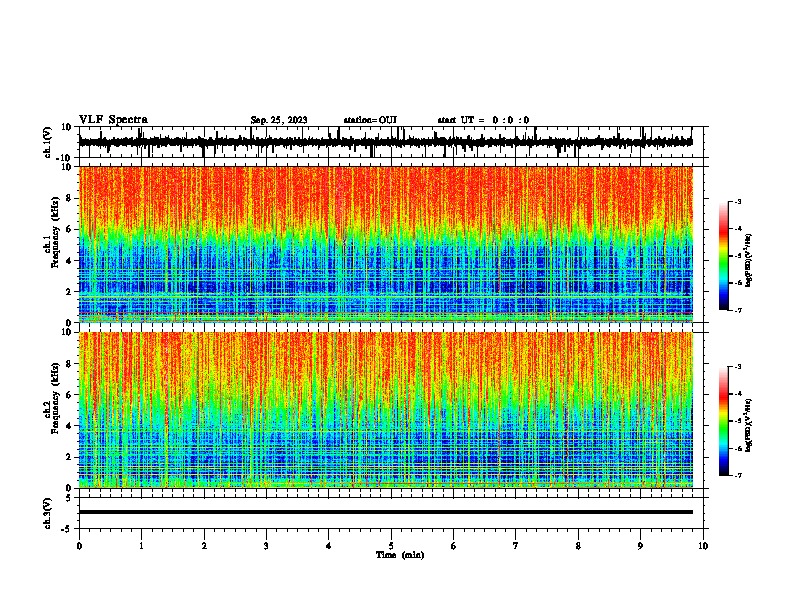Click the ch.1 spectrogram "8" kHz tick
The image size is (792, 612).
(x=70, y=198)
